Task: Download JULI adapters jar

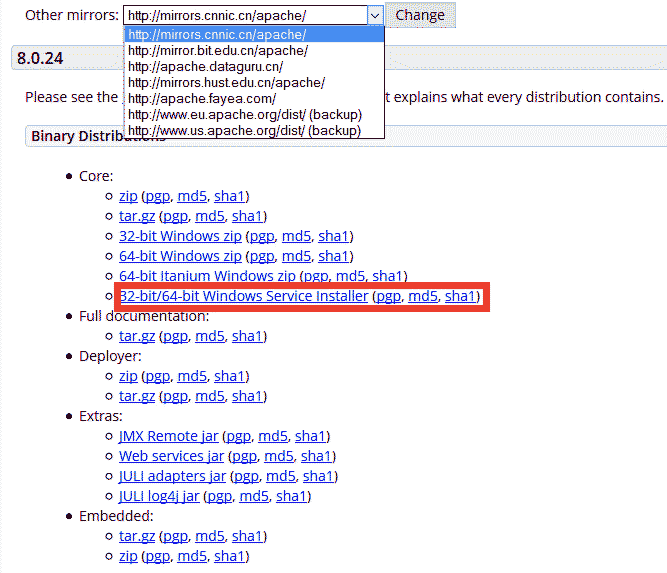Action: [172, 476]
